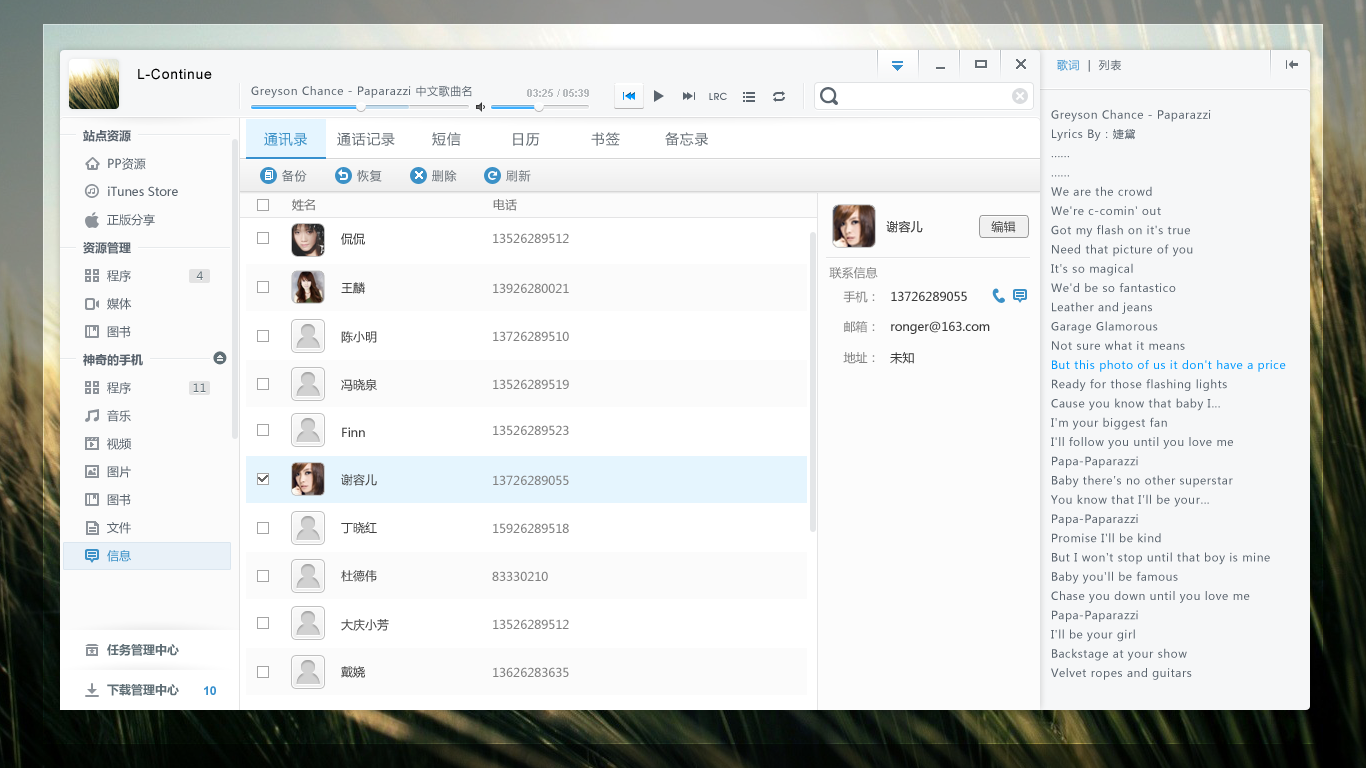Click the song progress slider
This screenshot has height=768, width=1366.
(x=360, y=106)
